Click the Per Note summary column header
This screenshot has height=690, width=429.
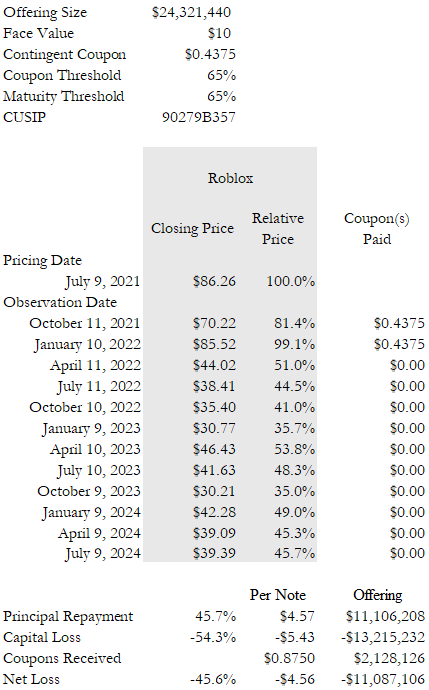[278, 595]
